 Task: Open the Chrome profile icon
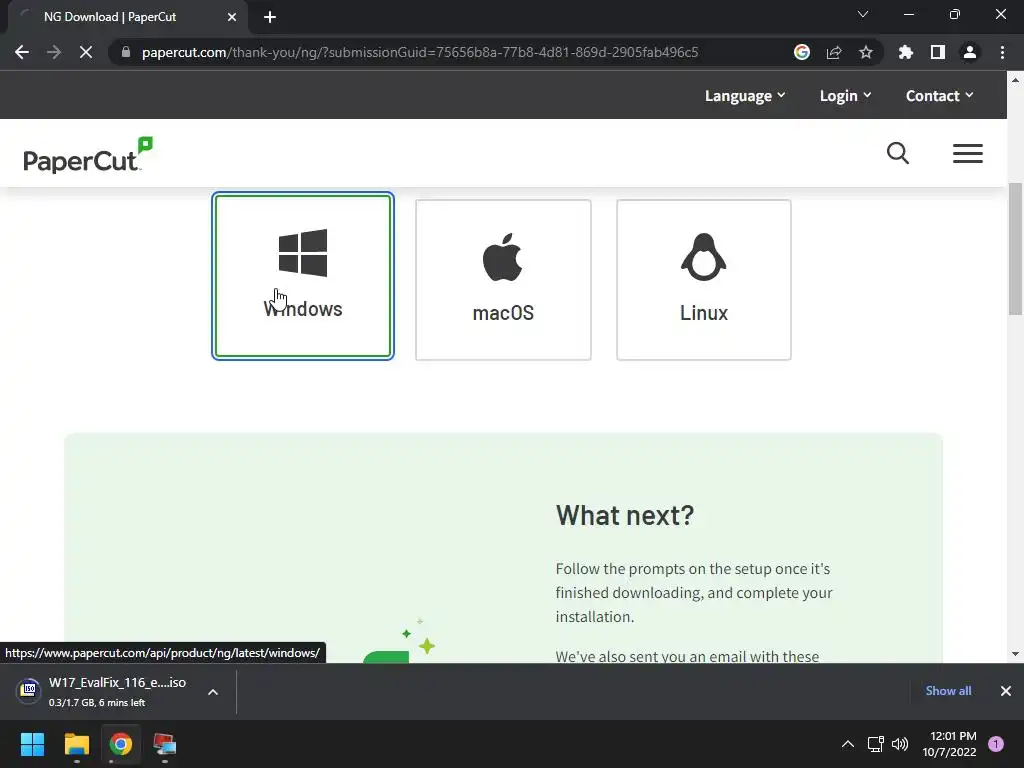tap(969, 52)
